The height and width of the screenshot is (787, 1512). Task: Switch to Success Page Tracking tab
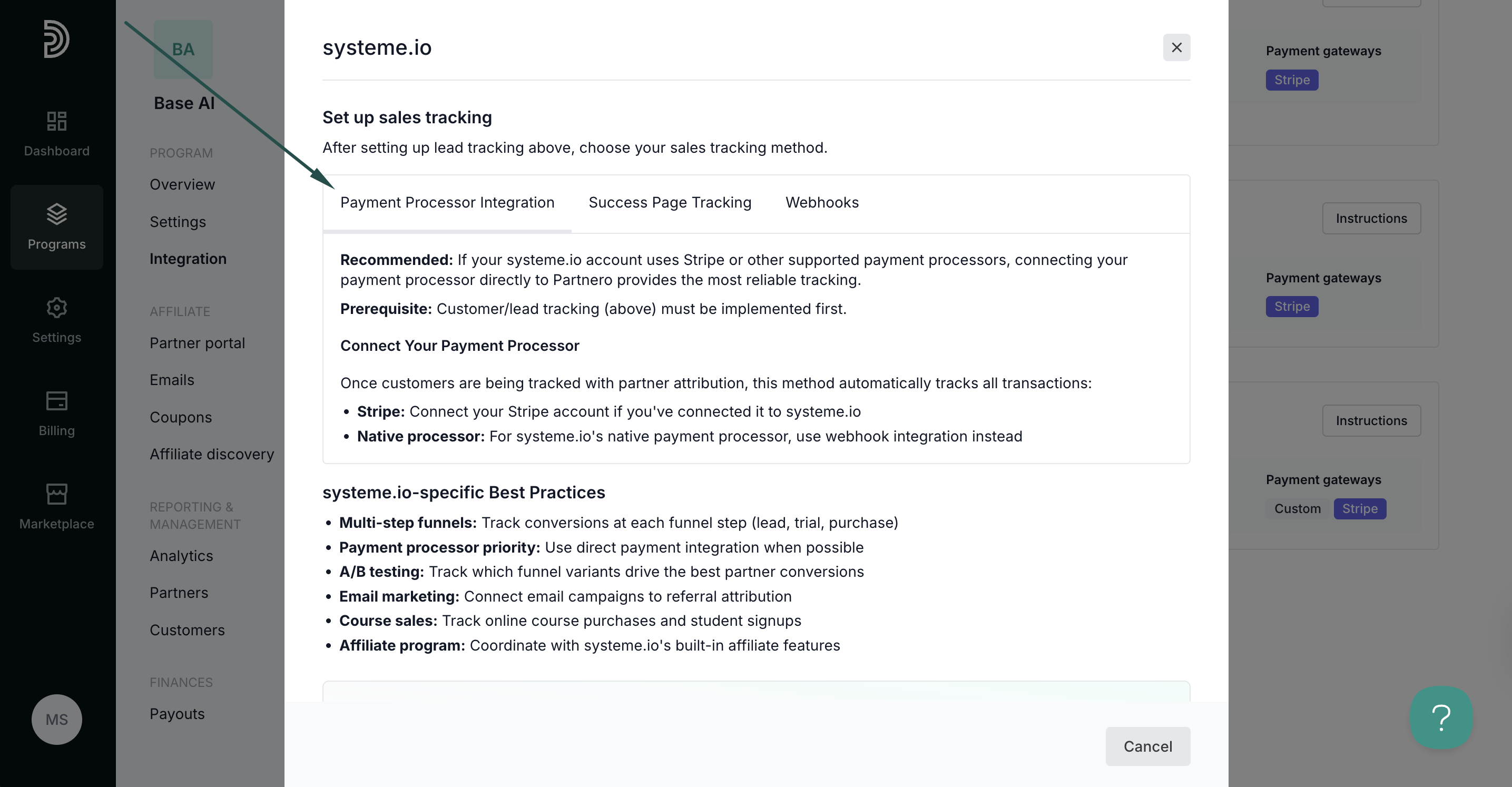(670, 202)
